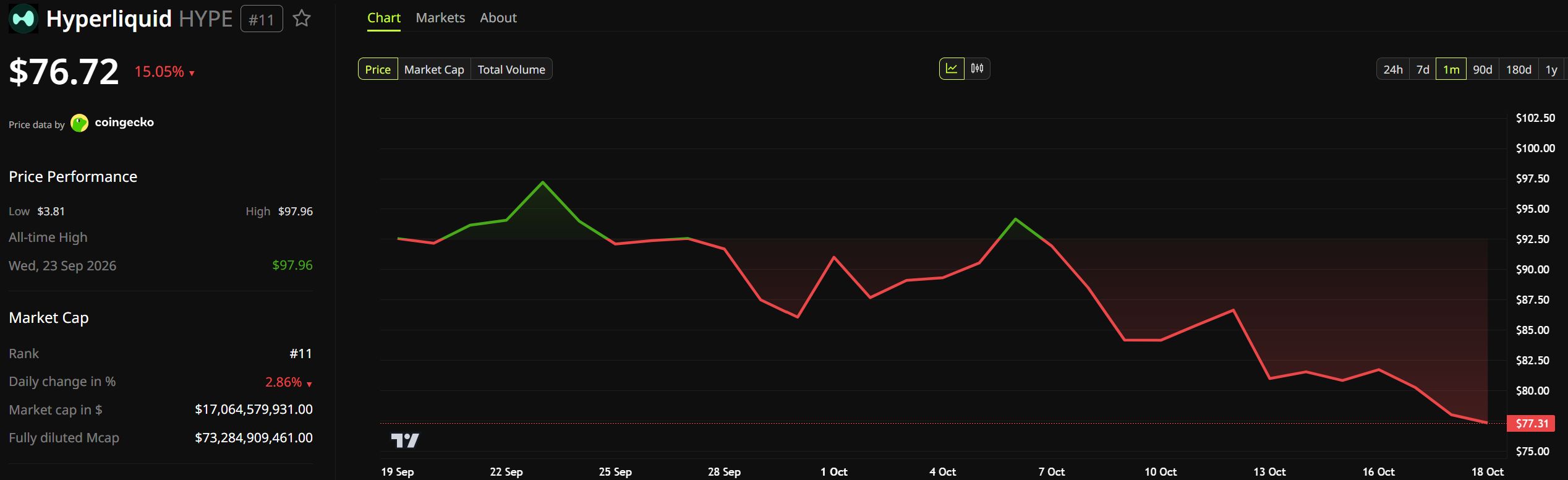Click the CoinGecko logo icon
This screenshot has width=1568, height=480.
(x=80, y=123)
